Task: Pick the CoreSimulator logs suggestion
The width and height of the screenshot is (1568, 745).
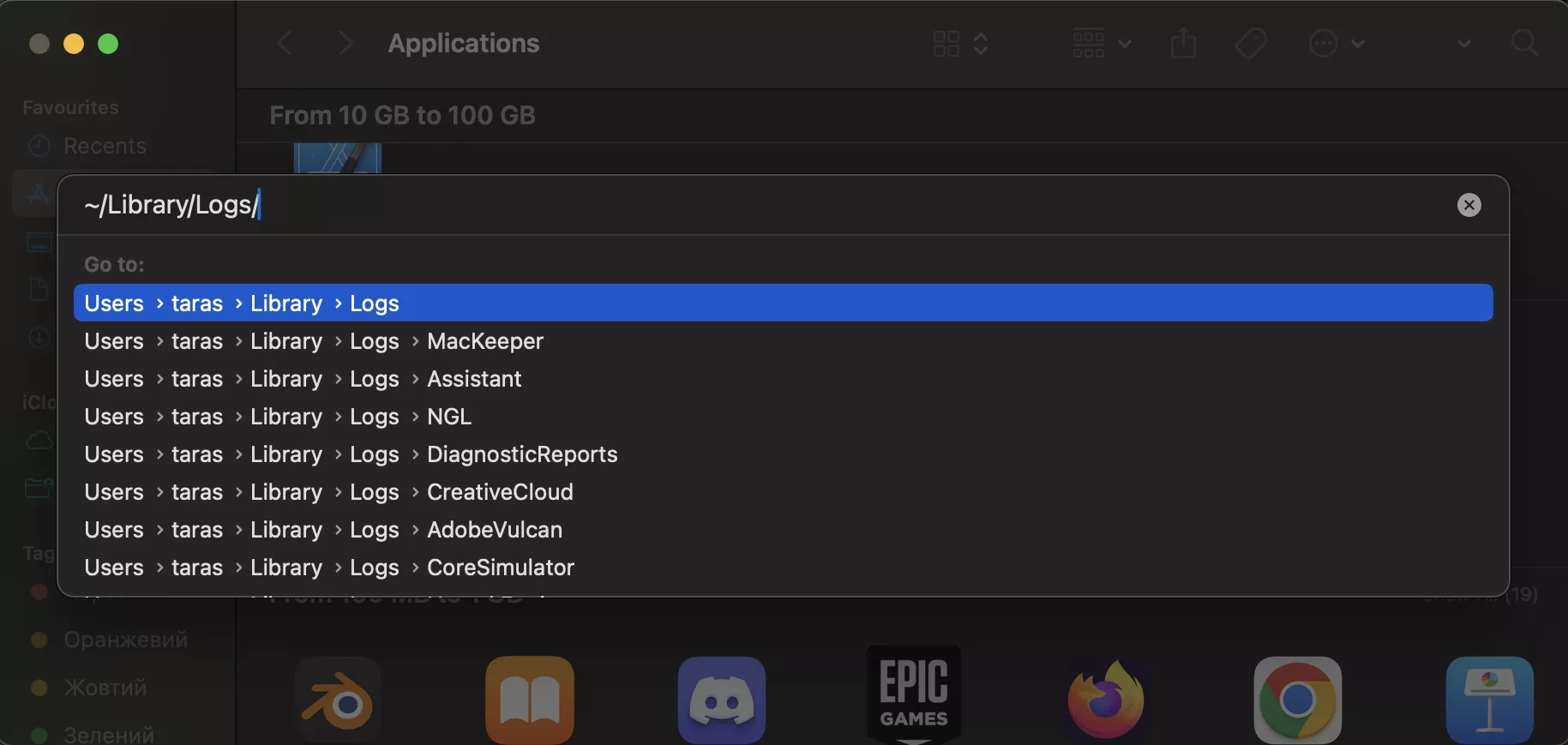Action: tap(500, 568)
